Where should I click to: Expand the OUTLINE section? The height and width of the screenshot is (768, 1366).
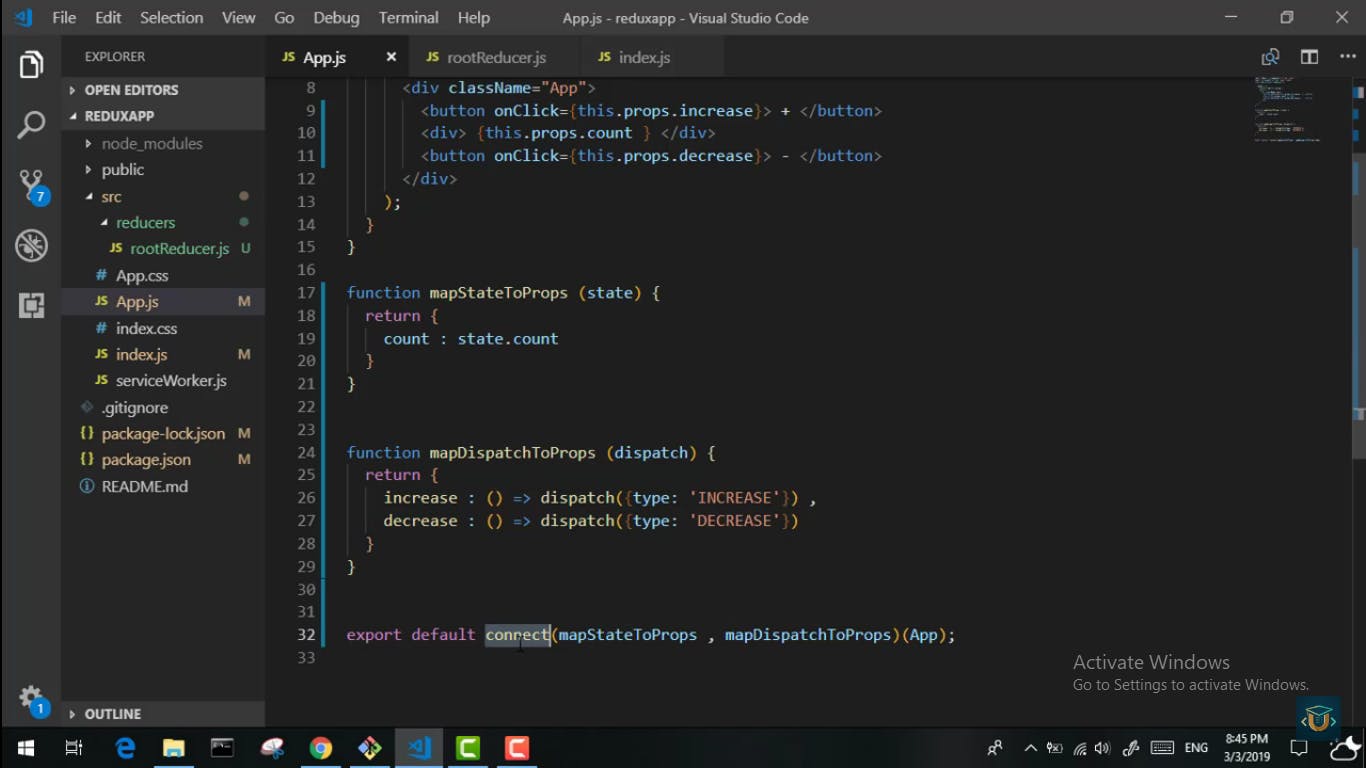tap(163, 714)
